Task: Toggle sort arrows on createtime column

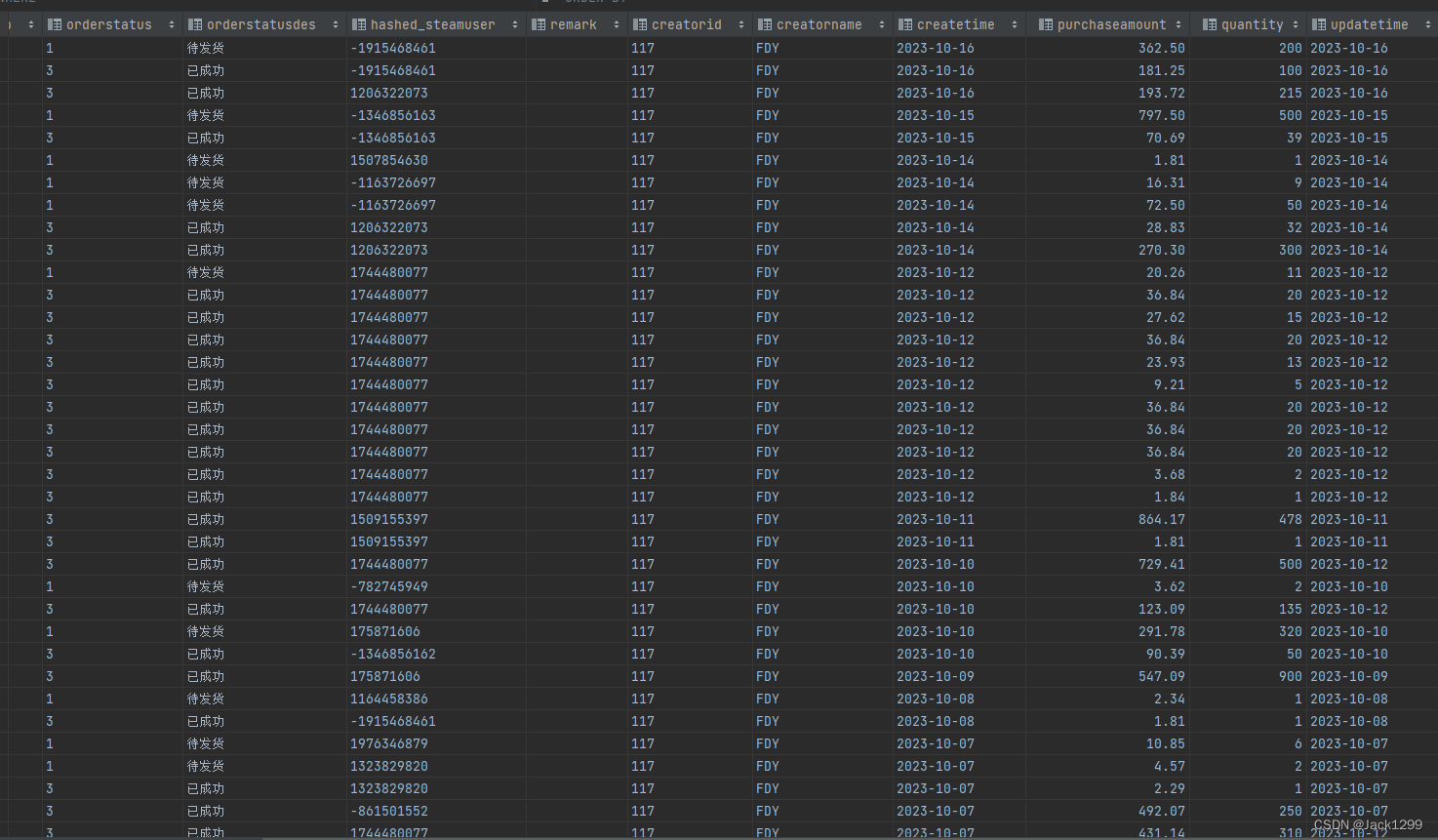Action: [1015, 24]
